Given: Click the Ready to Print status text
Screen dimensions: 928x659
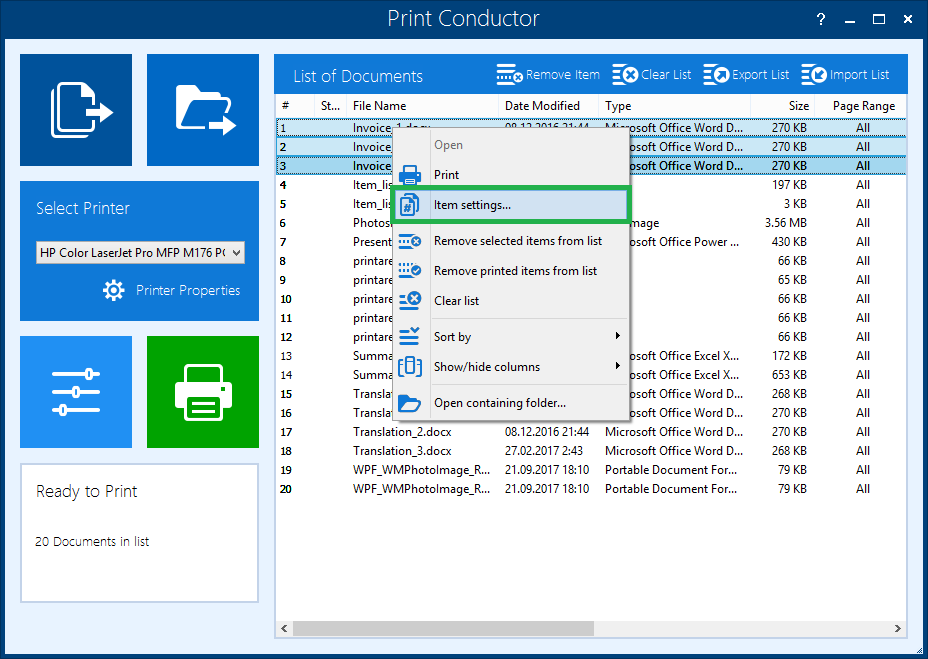Looking at the screenshot, I should tap(86, 491).
